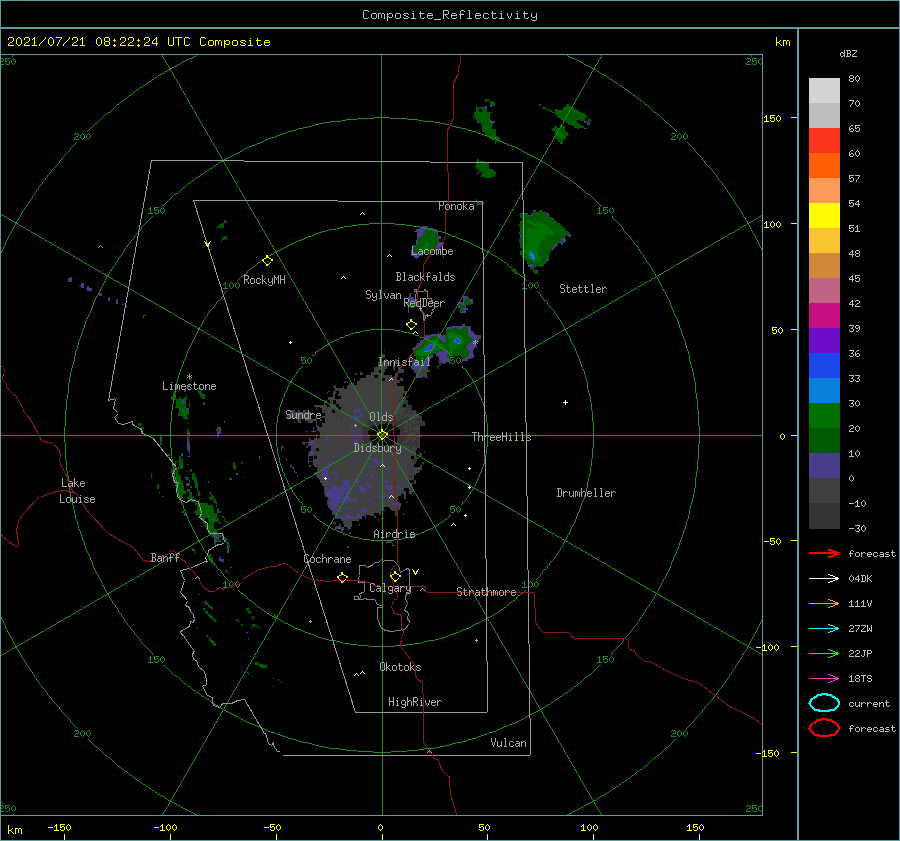Click the yellow diamond marker beside RockyMH

(x=267, y=261)
